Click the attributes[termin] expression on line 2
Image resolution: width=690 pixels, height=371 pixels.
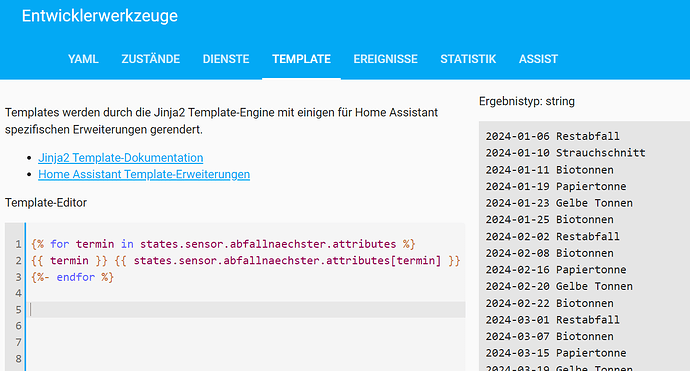[383, 261]
